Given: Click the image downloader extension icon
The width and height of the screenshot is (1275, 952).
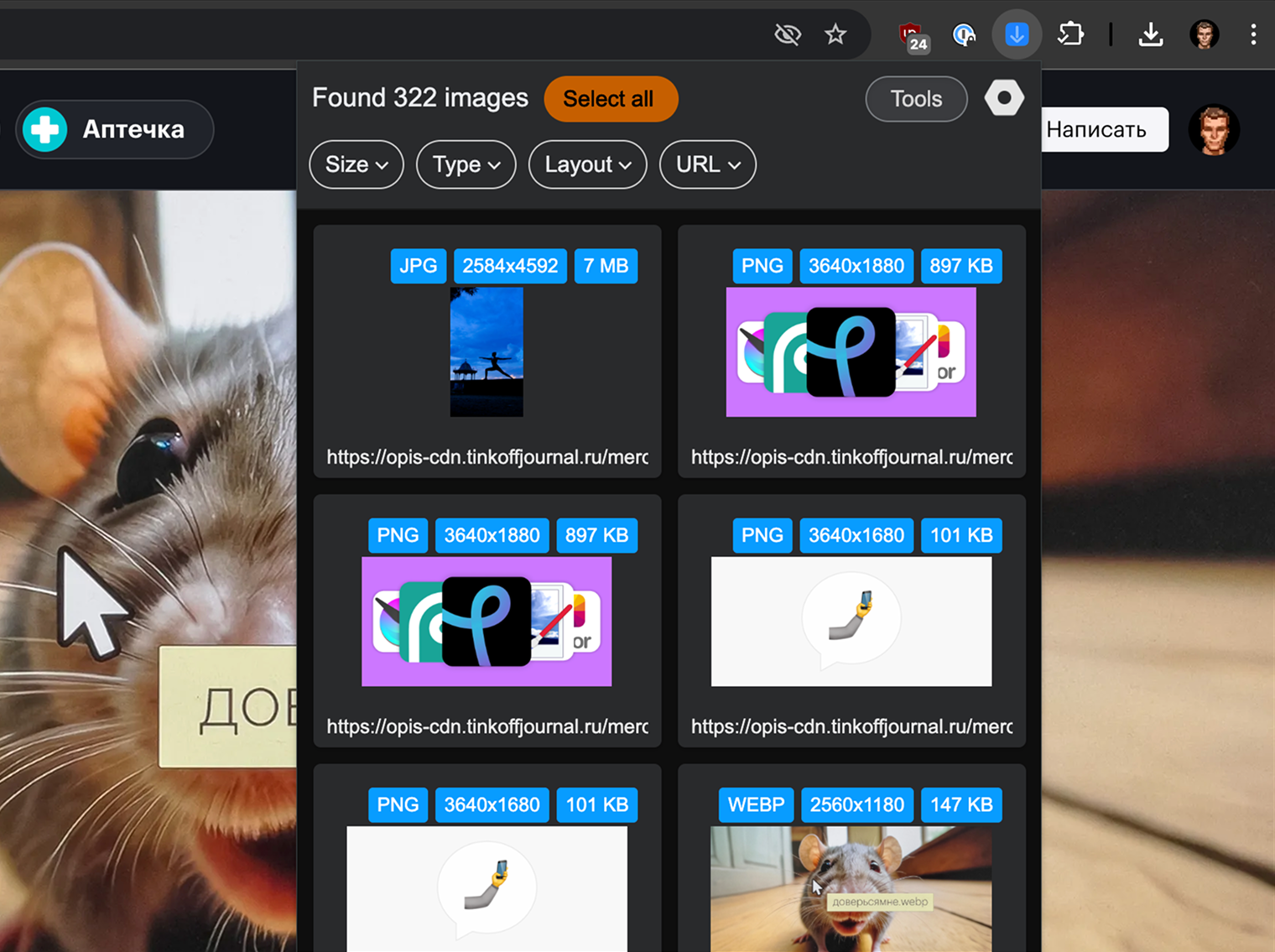Looking at the screenshot, I should point(1017,34).
